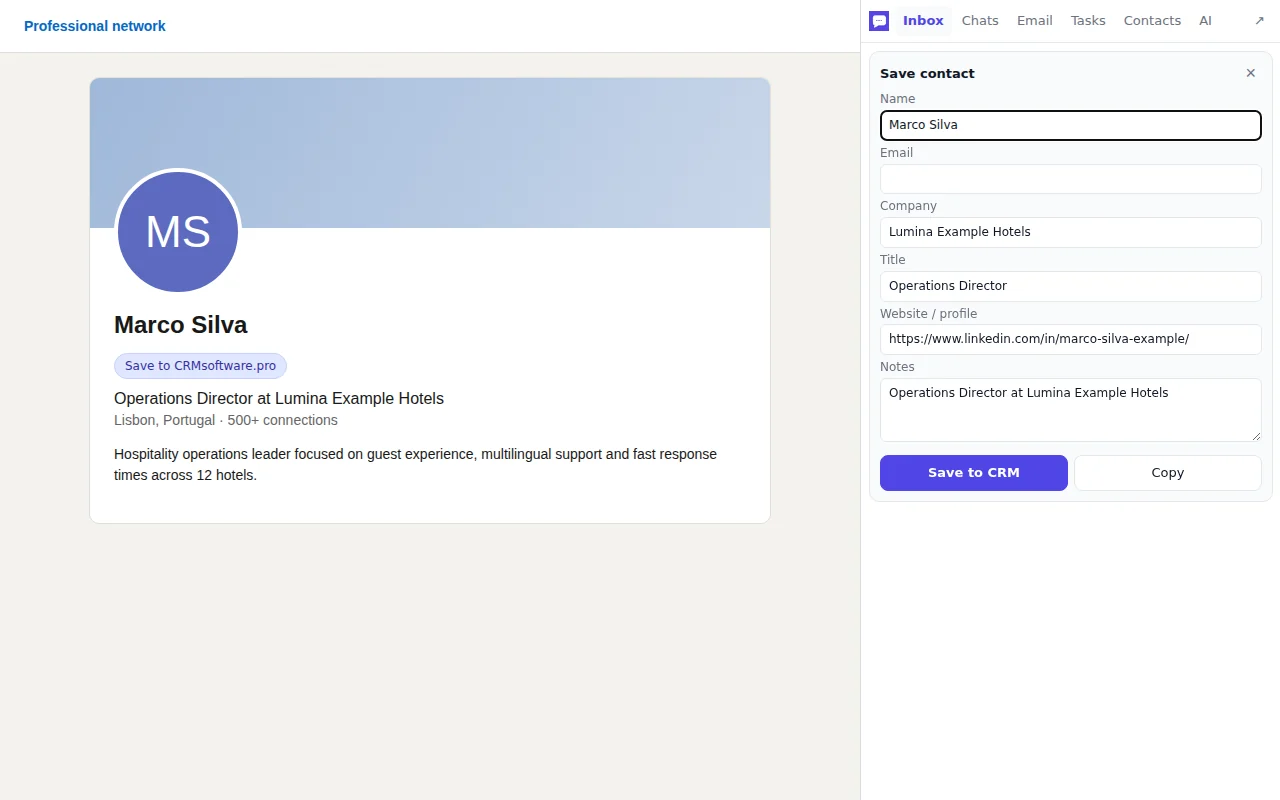Open the Professional network link
This screenshot has height=800, width=1280.
(95, 26)
